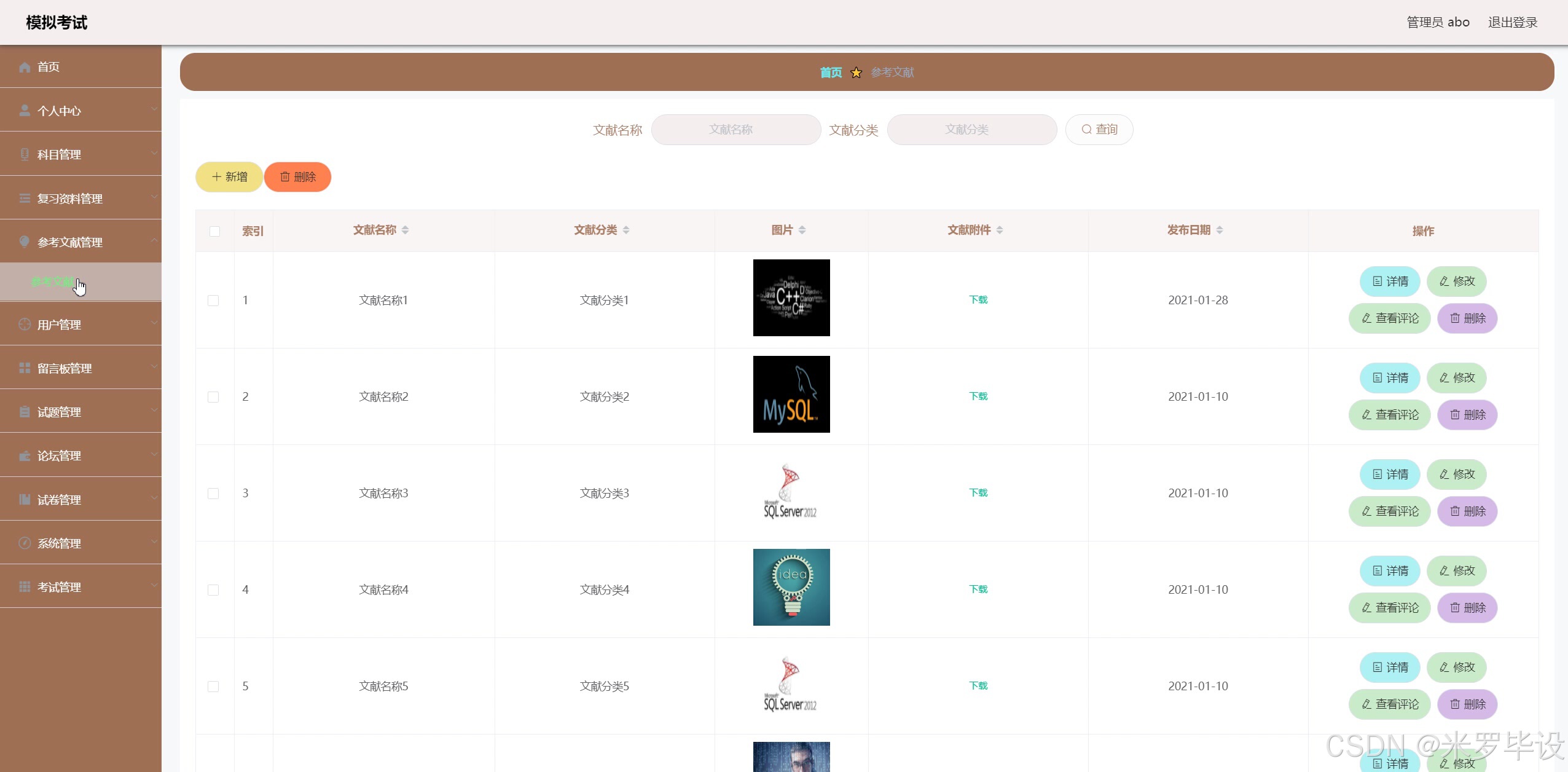Screen dimensions: 1568x772
Task: Check the checkbox for row 2
Action: tap(213, 397)
